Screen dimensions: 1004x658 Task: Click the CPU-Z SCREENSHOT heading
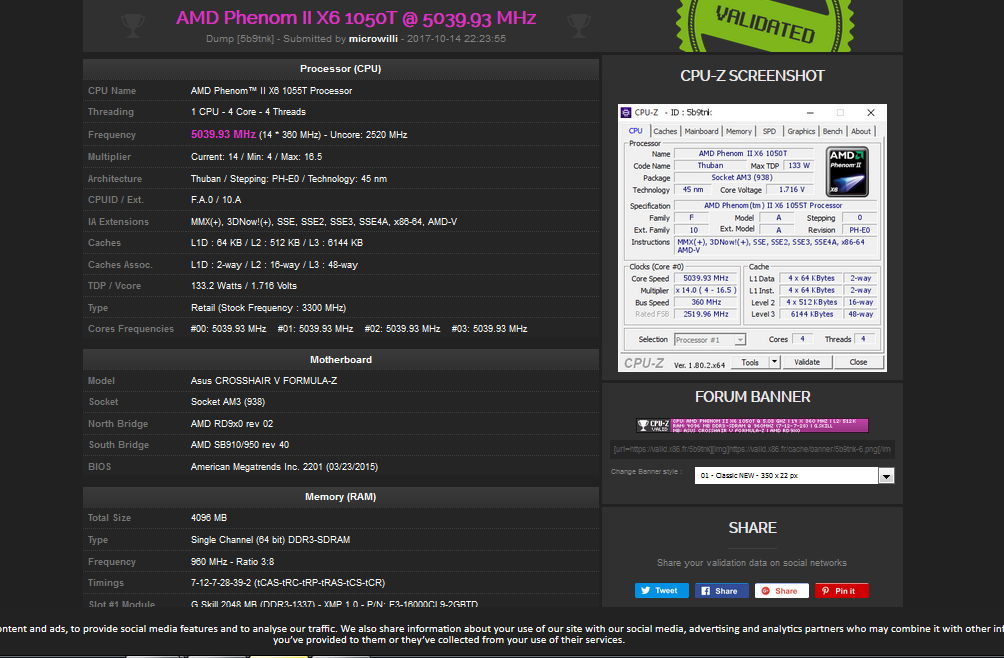pyautogui.click(x=752, y=76)
